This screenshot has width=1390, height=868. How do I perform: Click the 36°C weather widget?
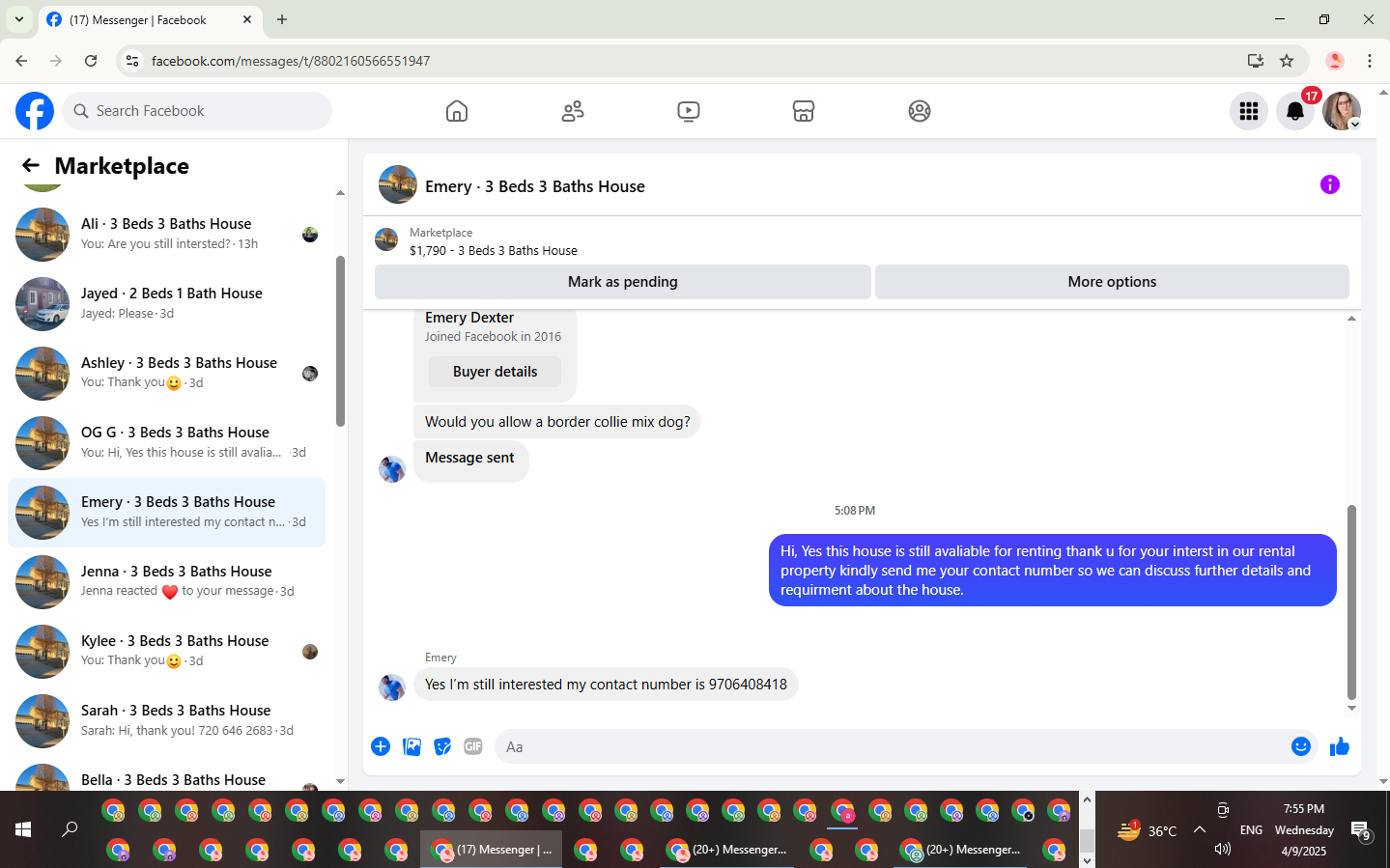(x=1147, y=830)
